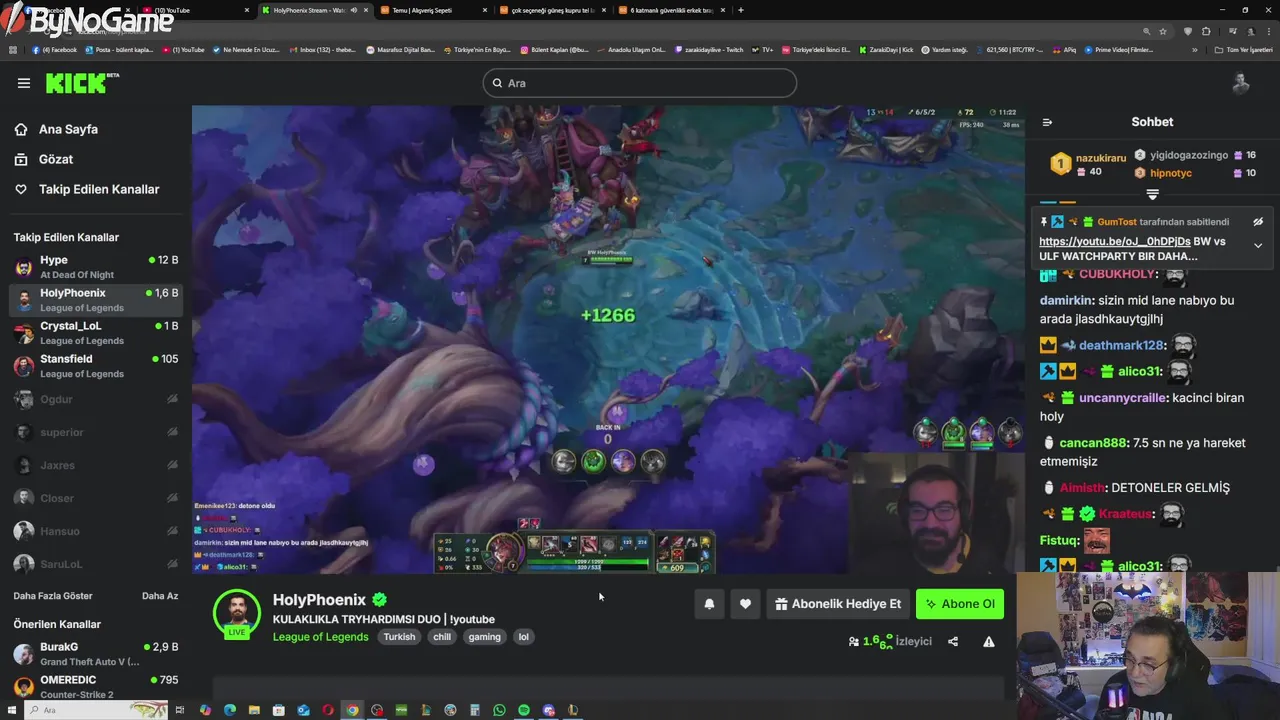This screenshot has height=720, width=1280.
Task: Click the chill tag
Action: [x=442, y=637]
